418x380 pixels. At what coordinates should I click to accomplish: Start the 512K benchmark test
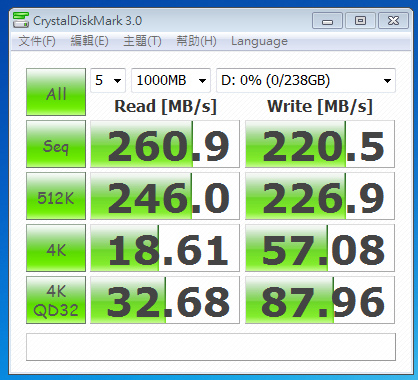tap(56, 196)
